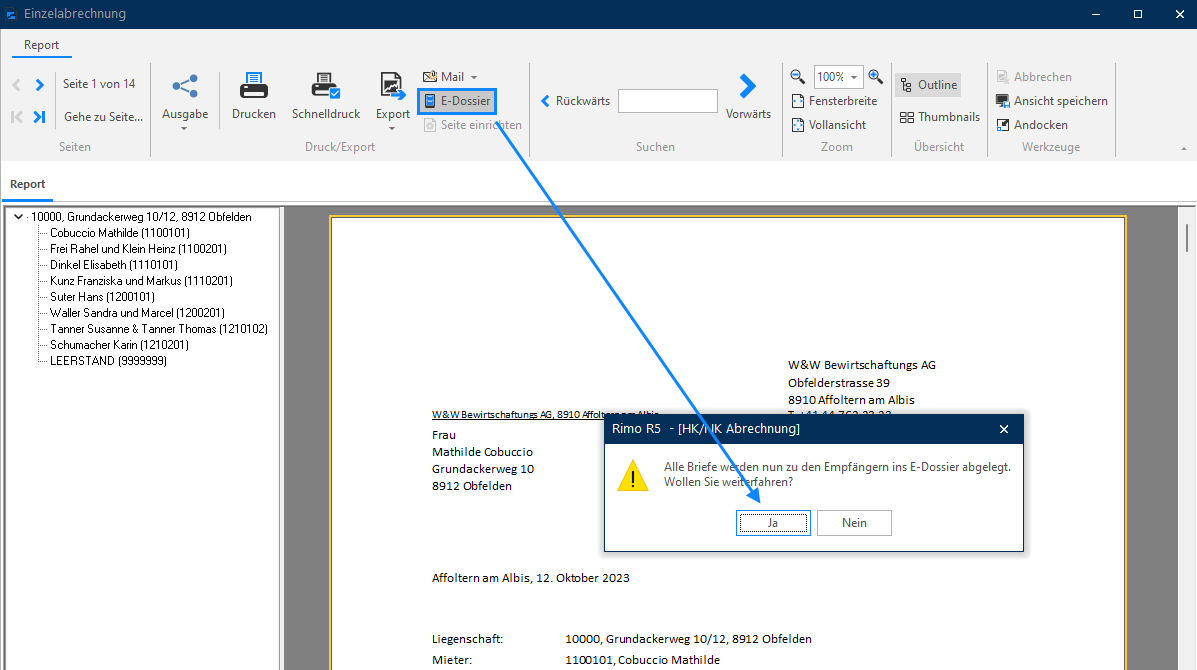Image resolution: width=1197 pixels, height=670 pixels.
Task: Zoom in with the magnifier plus icon
Action: click(x=876, y=76)
